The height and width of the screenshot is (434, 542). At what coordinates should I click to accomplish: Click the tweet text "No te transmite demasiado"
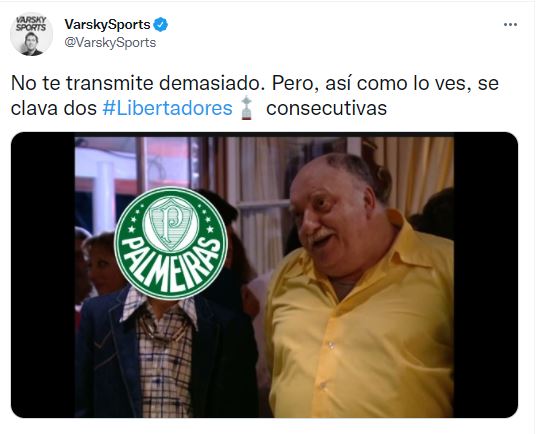point(138,83)
